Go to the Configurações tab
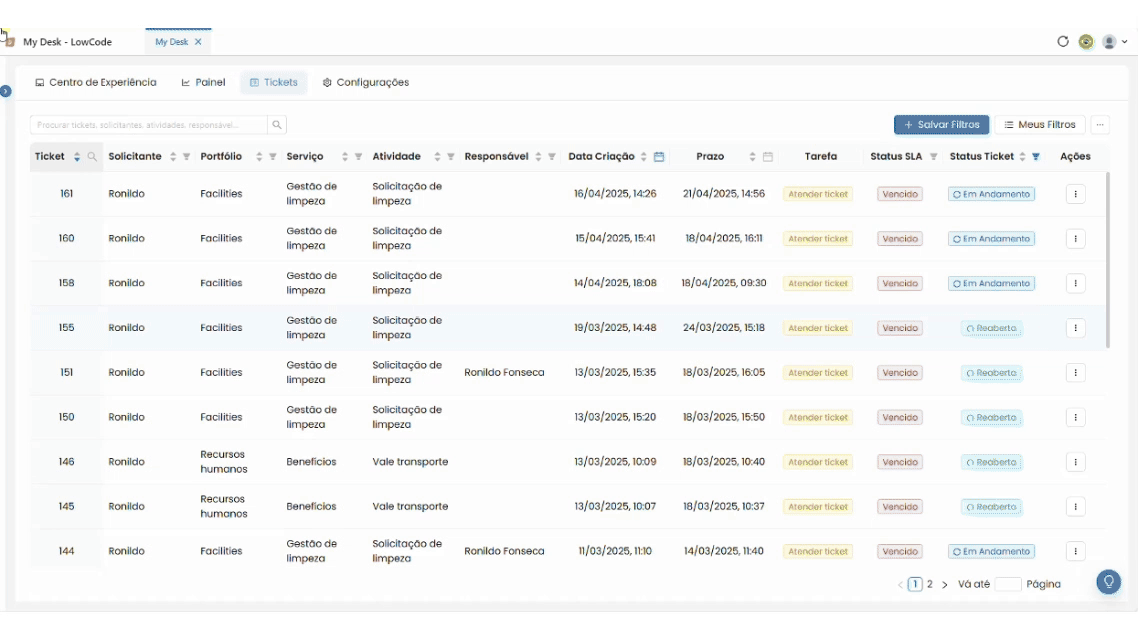This screenshot has height=640, width=1138. coord(366,83)
